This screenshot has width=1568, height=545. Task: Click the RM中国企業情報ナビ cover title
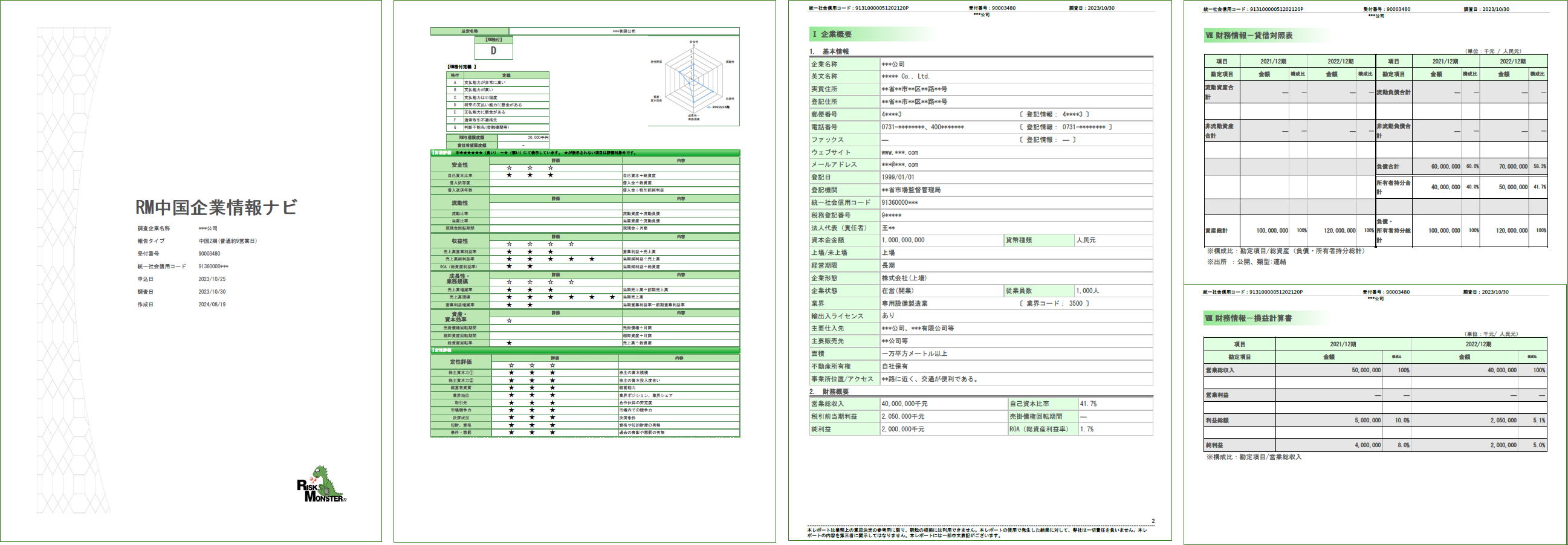(x=216, y=207)
